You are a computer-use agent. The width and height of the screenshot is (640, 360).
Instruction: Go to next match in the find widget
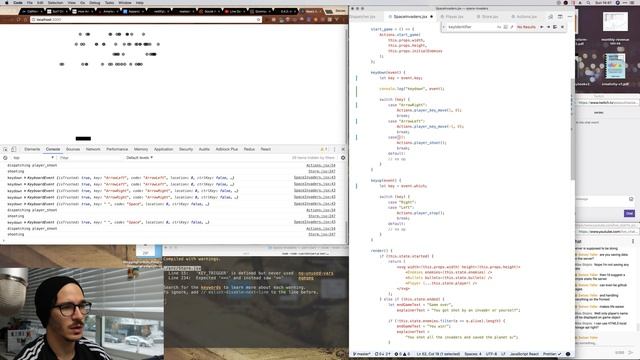pos(548,27)
